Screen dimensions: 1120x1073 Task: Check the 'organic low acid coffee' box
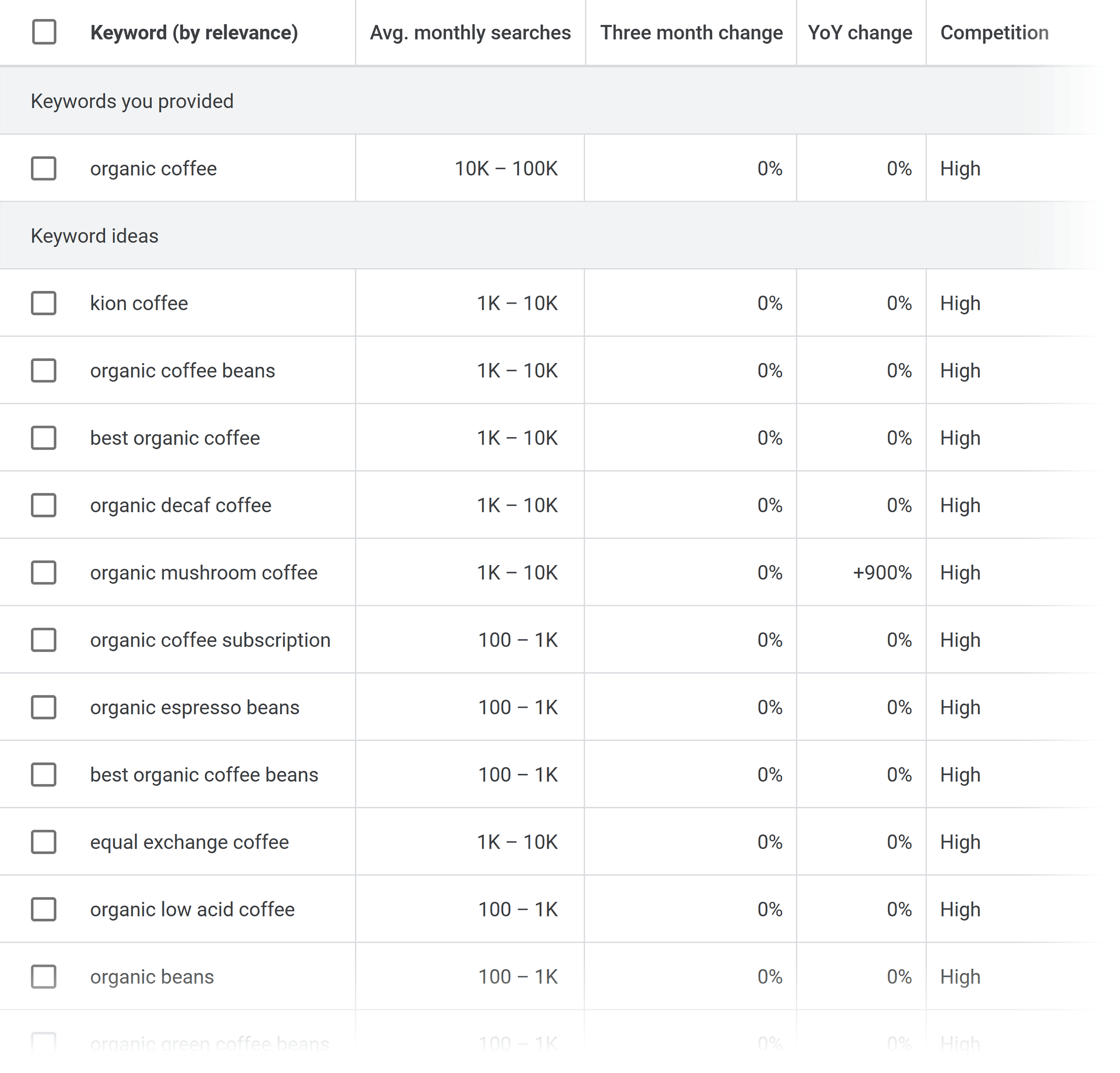click(43, 909)
